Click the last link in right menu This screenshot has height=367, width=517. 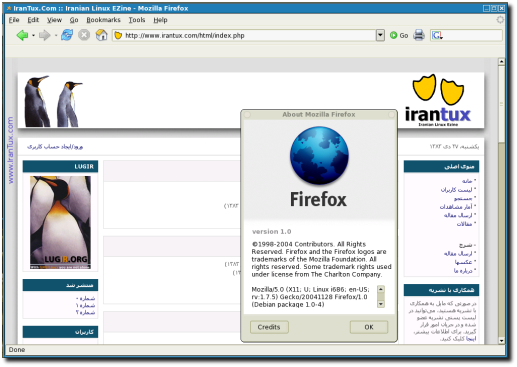[463, 271]
